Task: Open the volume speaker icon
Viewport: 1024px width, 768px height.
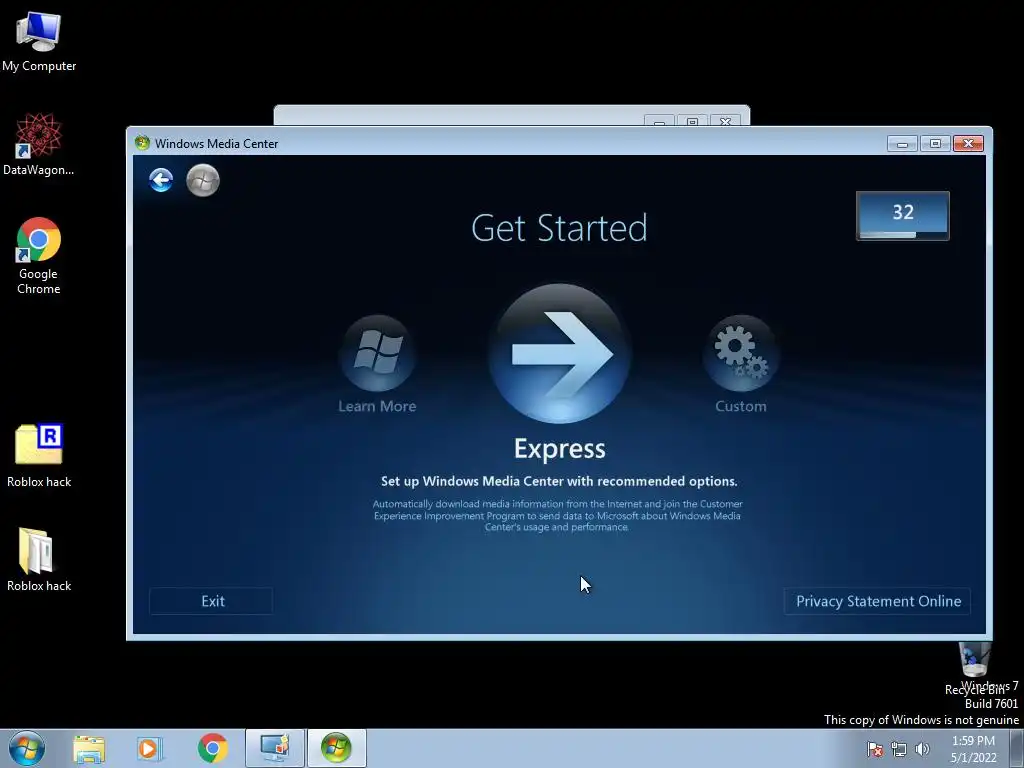Action: pos(922,749)
